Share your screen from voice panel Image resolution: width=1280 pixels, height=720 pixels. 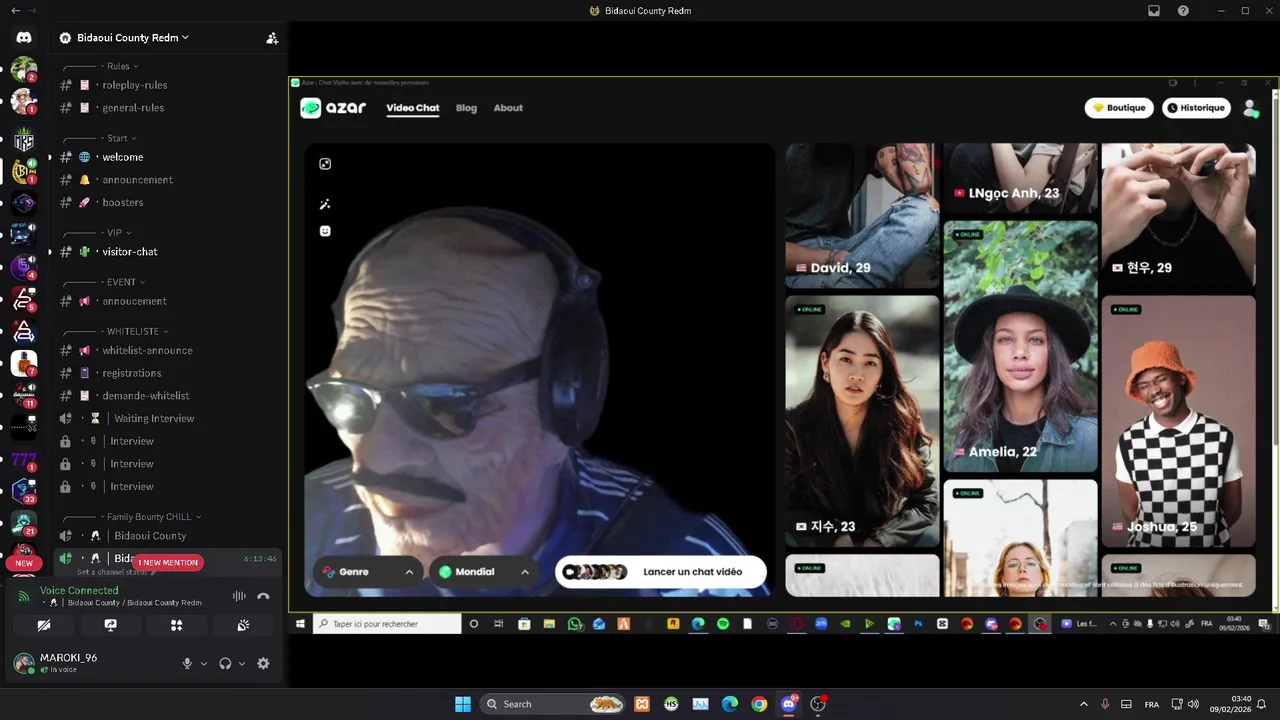[x=111, y=625]
